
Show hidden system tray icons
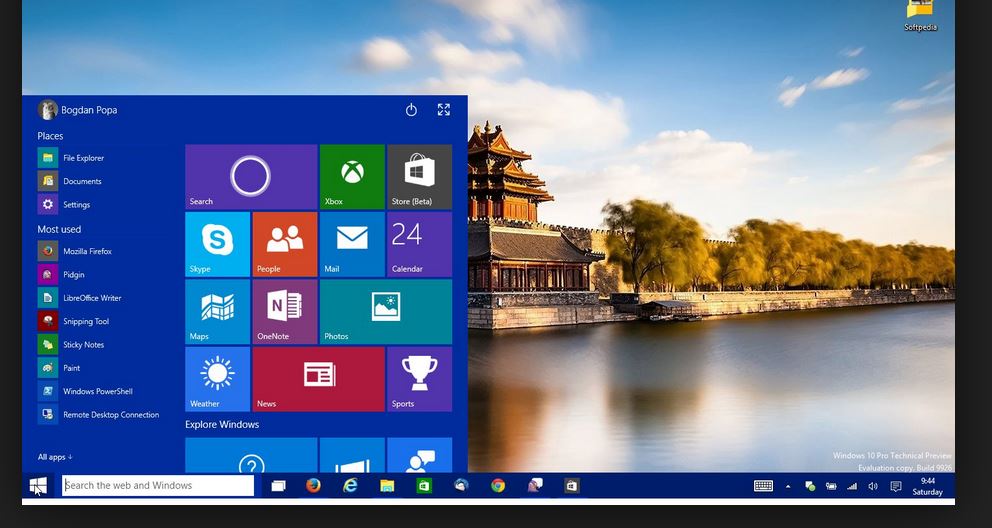pyautogui.click(x=788, y=486)
